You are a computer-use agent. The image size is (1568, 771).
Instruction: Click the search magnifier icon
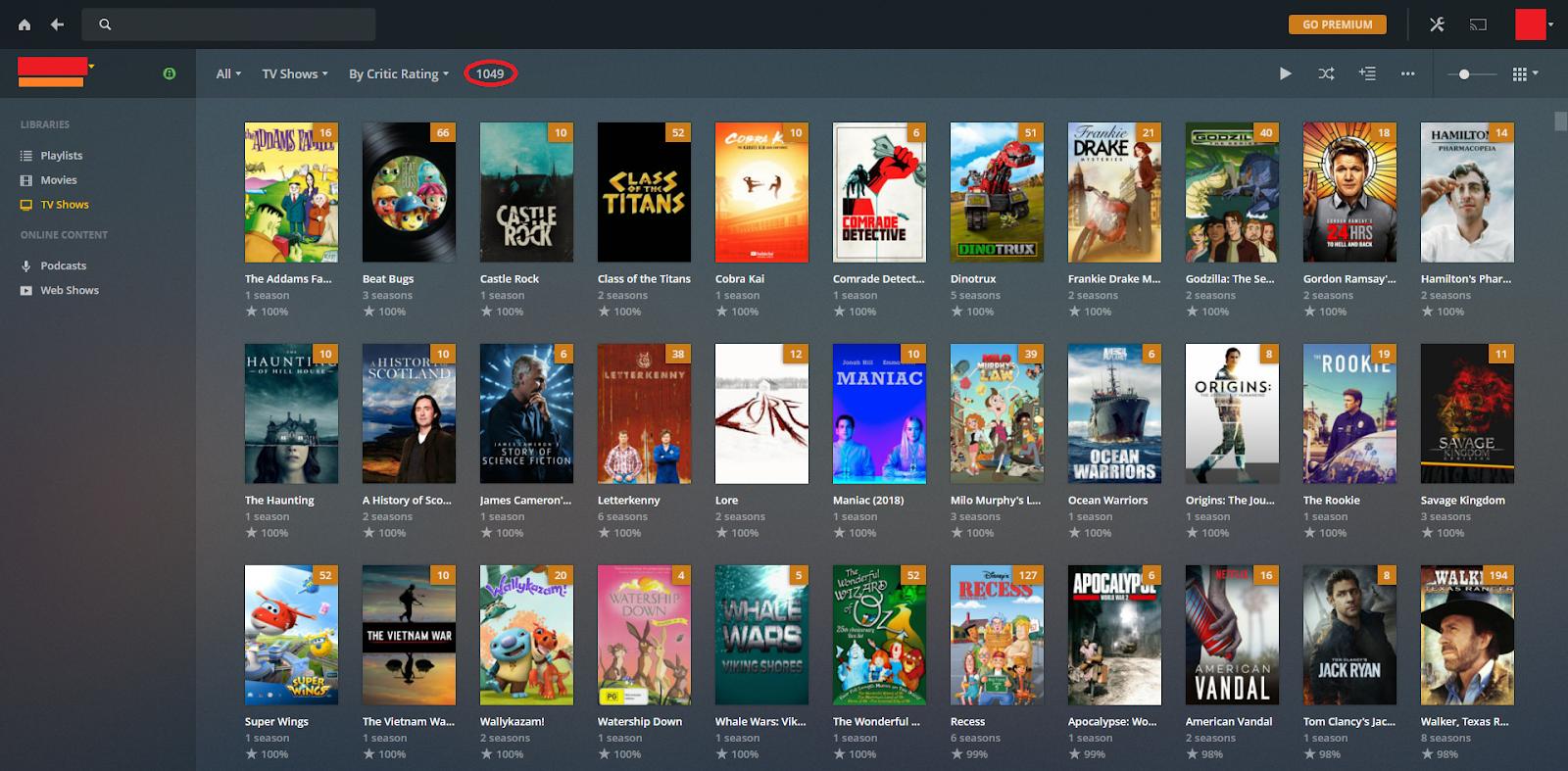pyautogui.click(x=105, y=24)
